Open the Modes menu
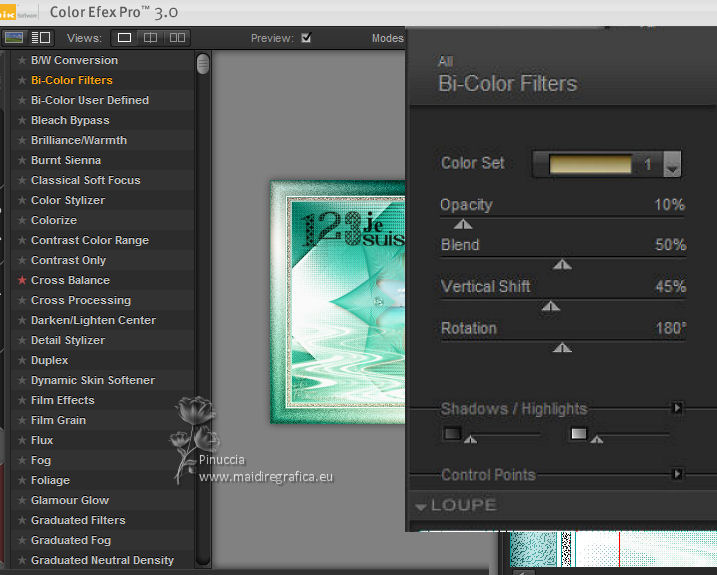Screen dimensions: 717x575 (387, 38)
